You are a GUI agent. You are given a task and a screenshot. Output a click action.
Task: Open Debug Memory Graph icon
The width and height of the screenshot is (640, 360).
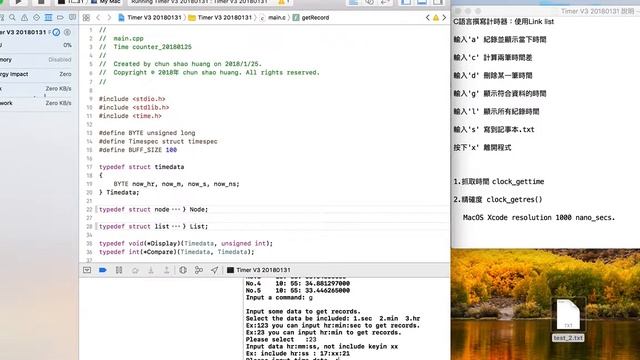point(199,270)
